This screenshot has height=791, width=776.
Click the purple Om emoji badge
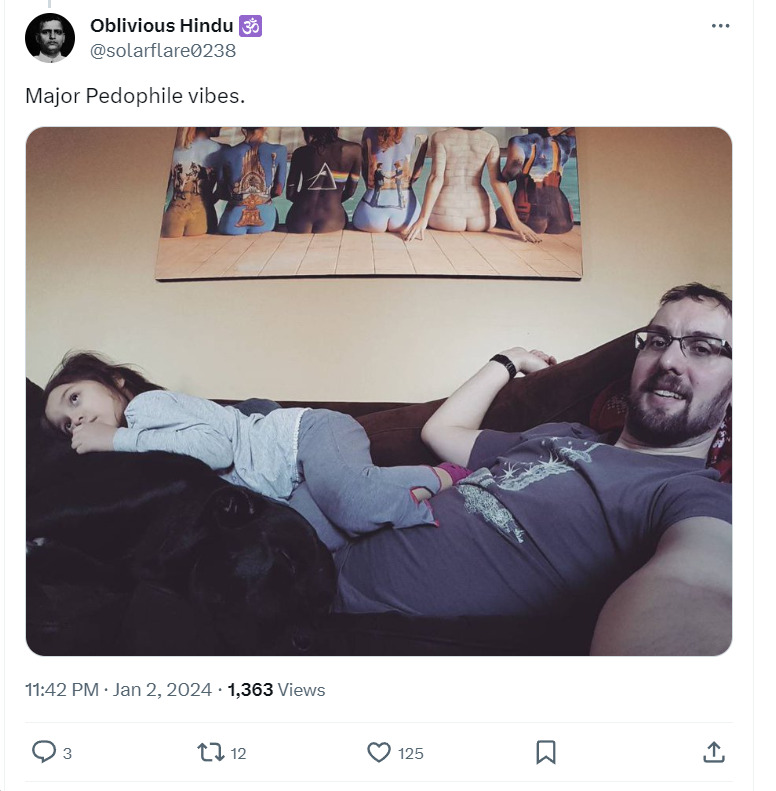[250, 26]
